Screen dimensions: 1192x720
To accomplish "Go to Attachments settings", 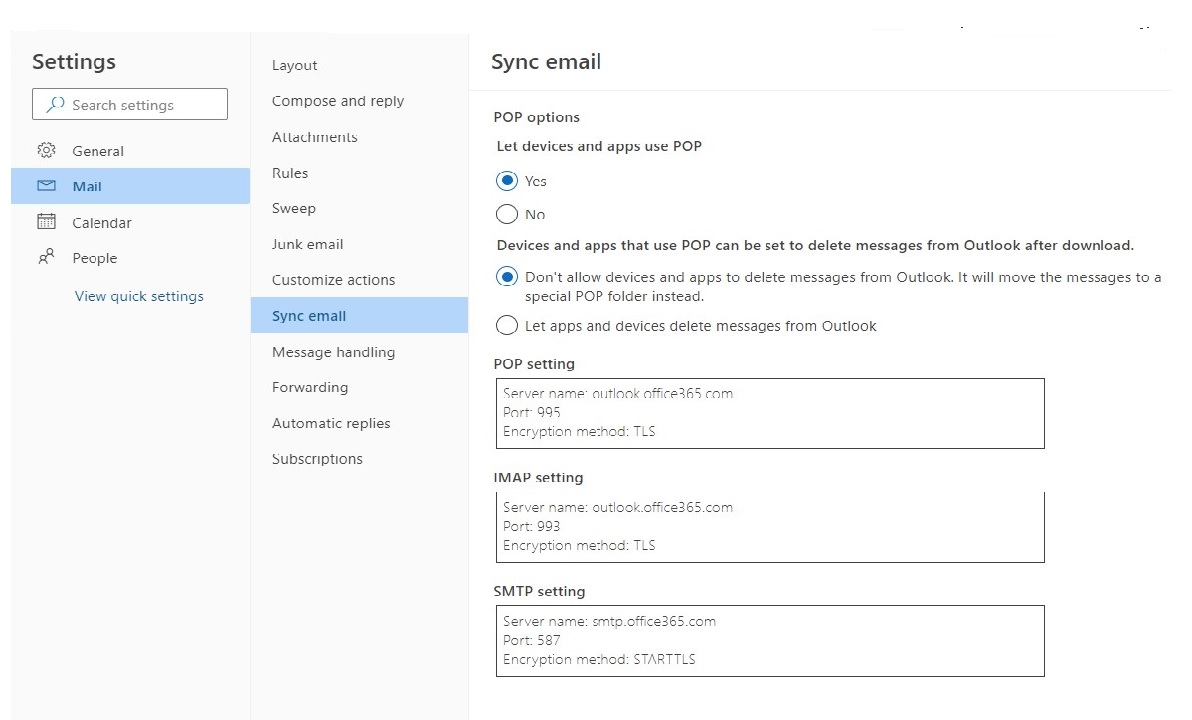I will (315, 137).
